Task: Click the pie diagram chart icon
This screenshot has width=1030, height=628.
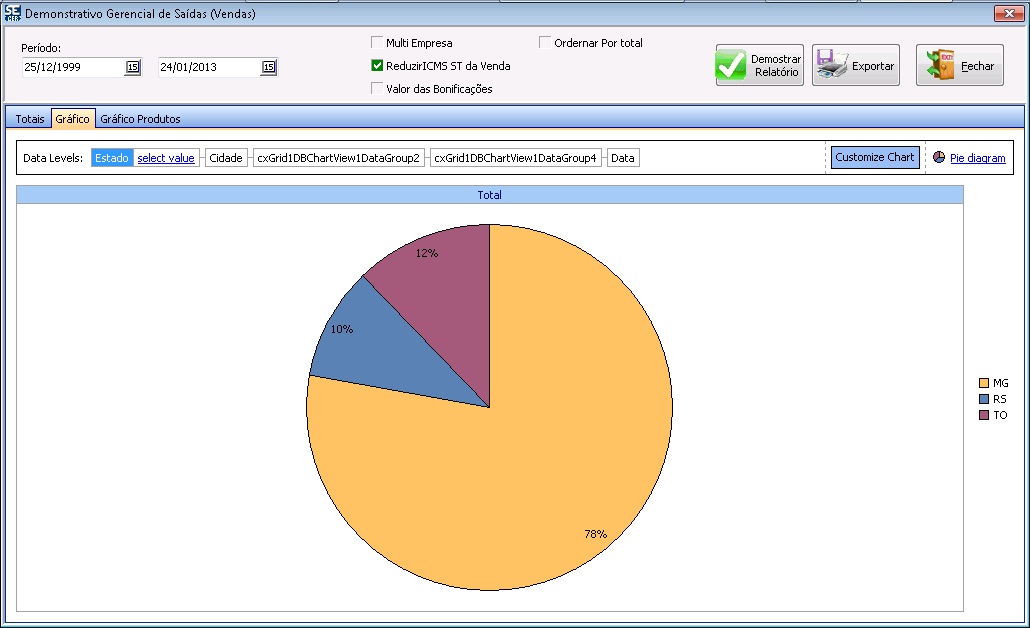Action: [x=939, y=157]
